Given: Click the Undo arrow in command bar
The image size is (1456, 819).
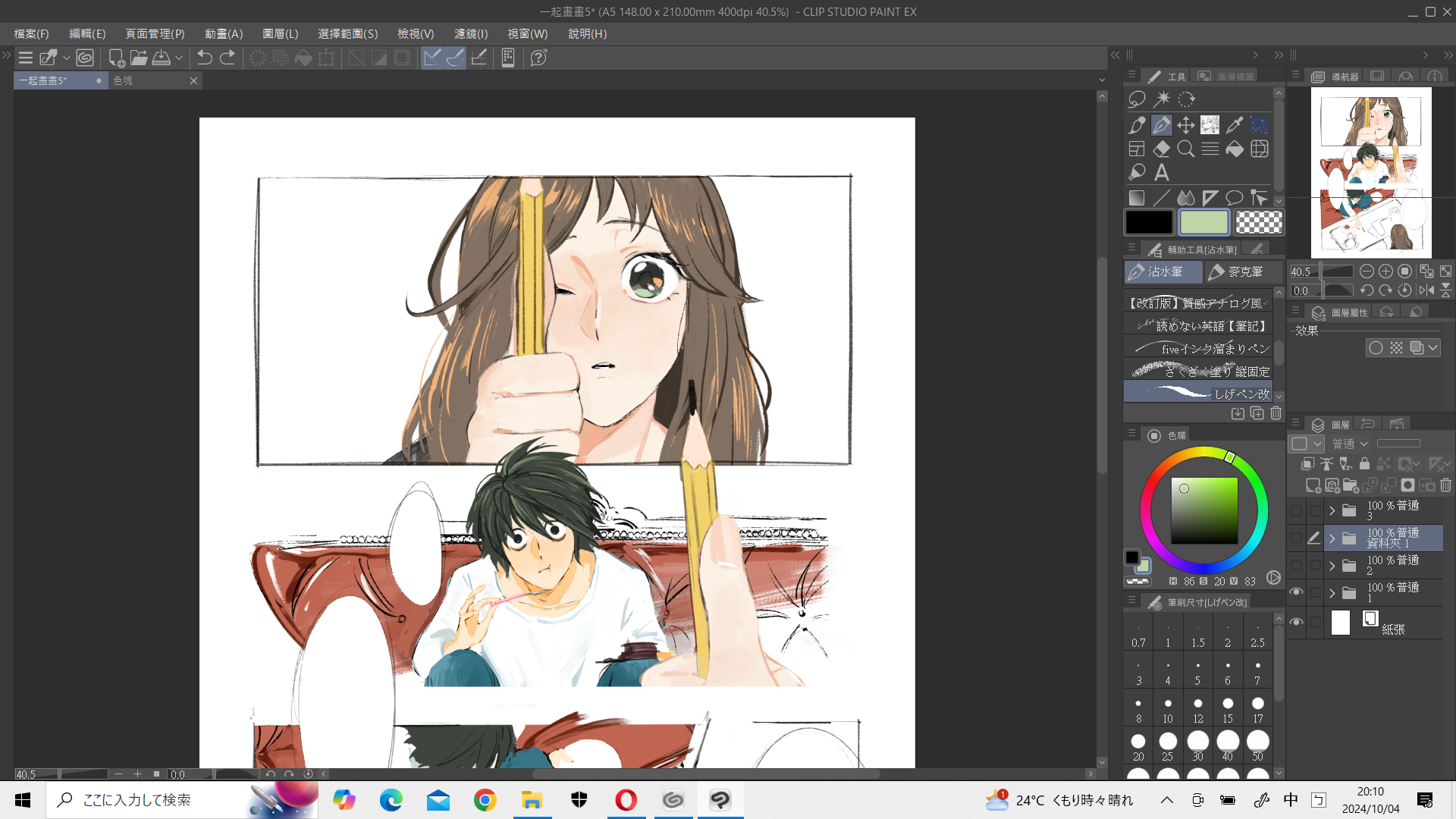Looking at the screenshot, I should (204, 58).
